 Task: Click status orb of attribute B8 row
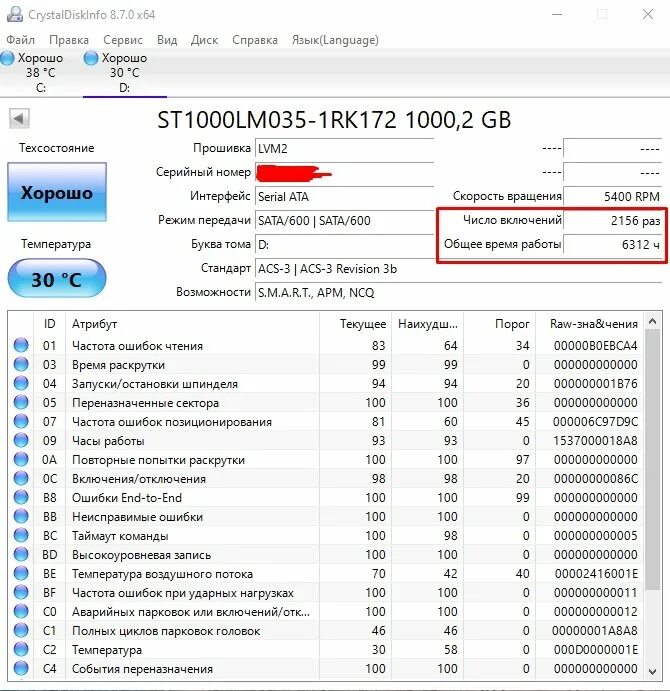pos(21,497)
